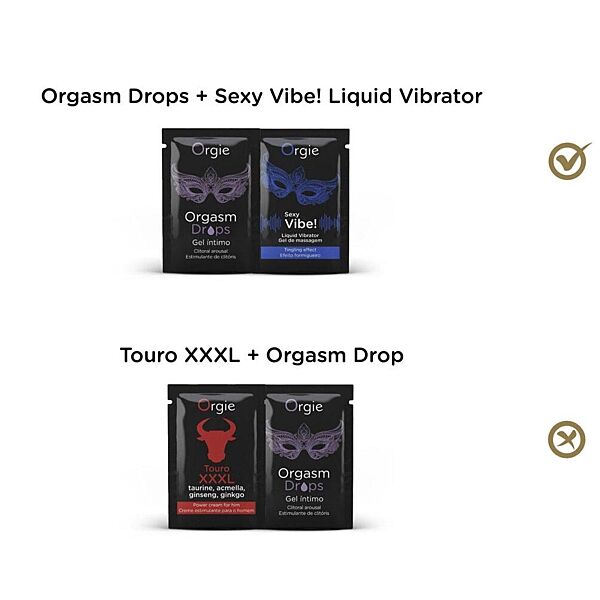Click the red bull head logo
The height and width of the screenshot is (600, 600).
tap(215, 440)
